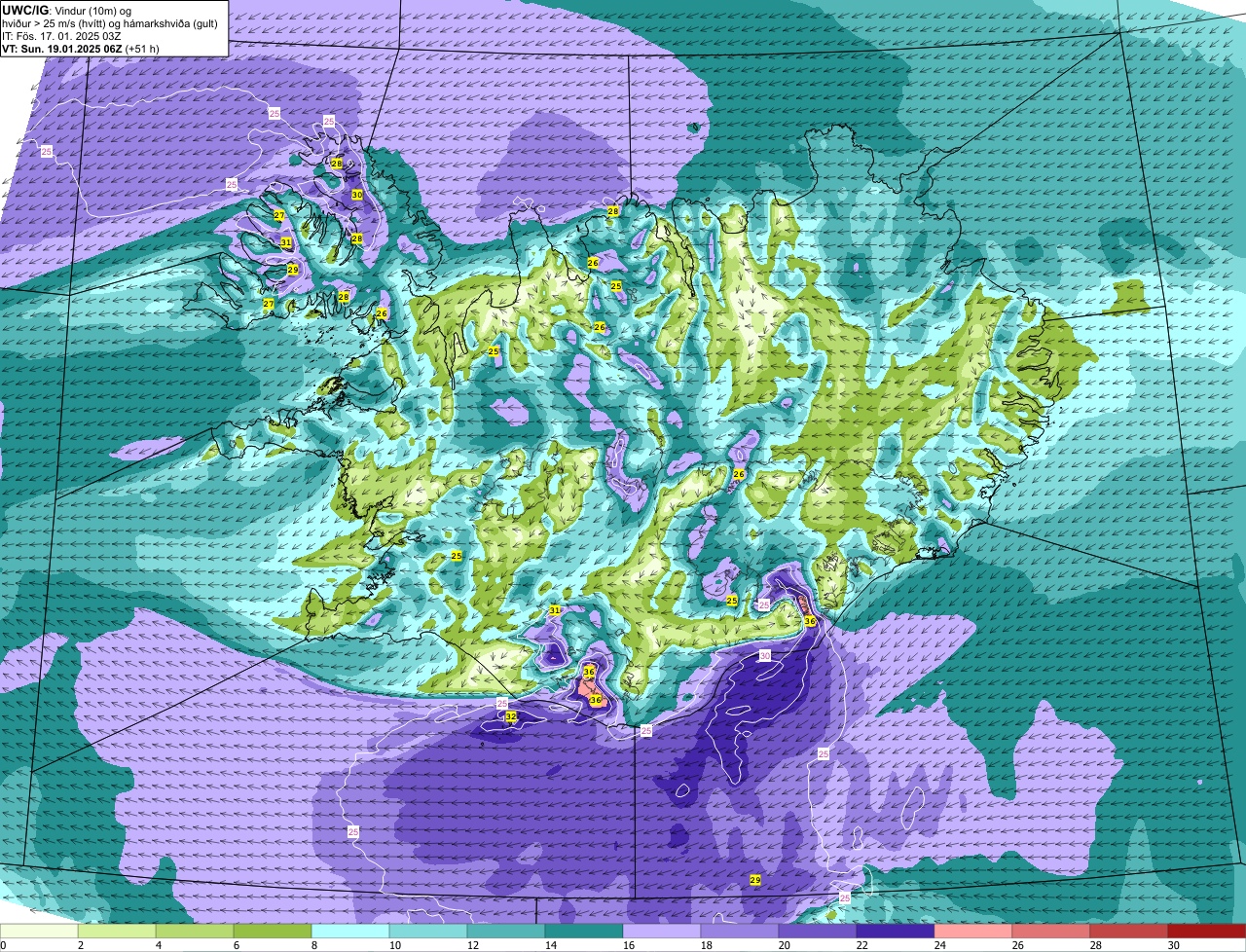1246x952 pixels.
Task: Click the line "hviður > 25 m/s (hvítt) og hámarkshviða (gult)"
Action: coord(112,22)
